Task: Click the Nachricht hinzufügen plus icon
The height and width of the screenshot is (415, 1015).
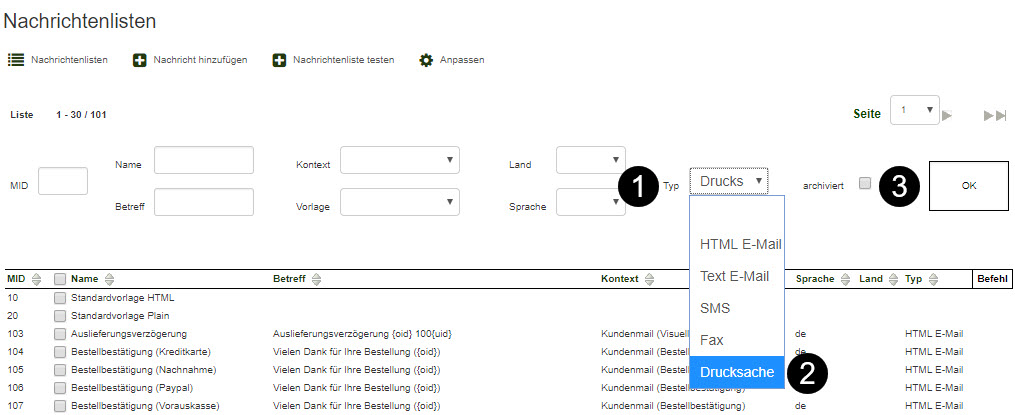Action: (x=140, y=60)
